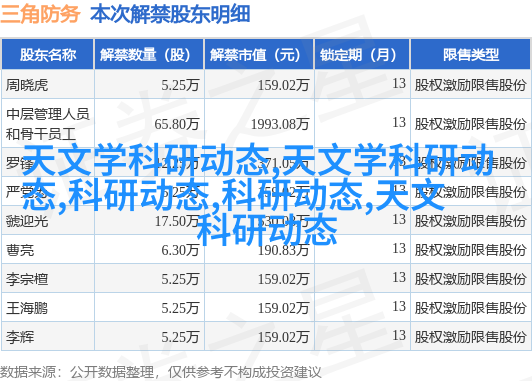
Task: Select the 65.80万 share count cell
Action: [176, 124]
